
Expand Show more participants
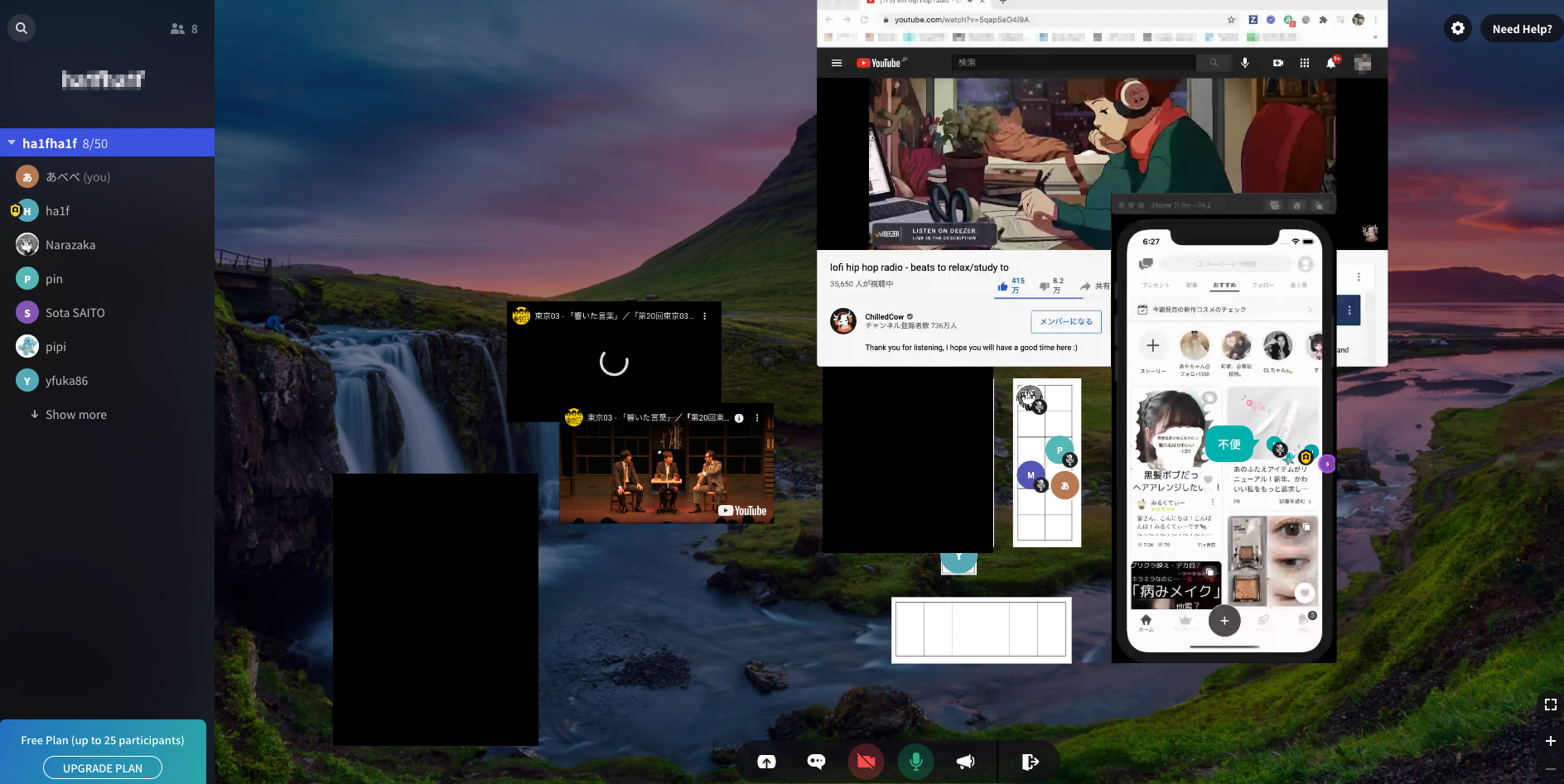[x=76, y=415]
